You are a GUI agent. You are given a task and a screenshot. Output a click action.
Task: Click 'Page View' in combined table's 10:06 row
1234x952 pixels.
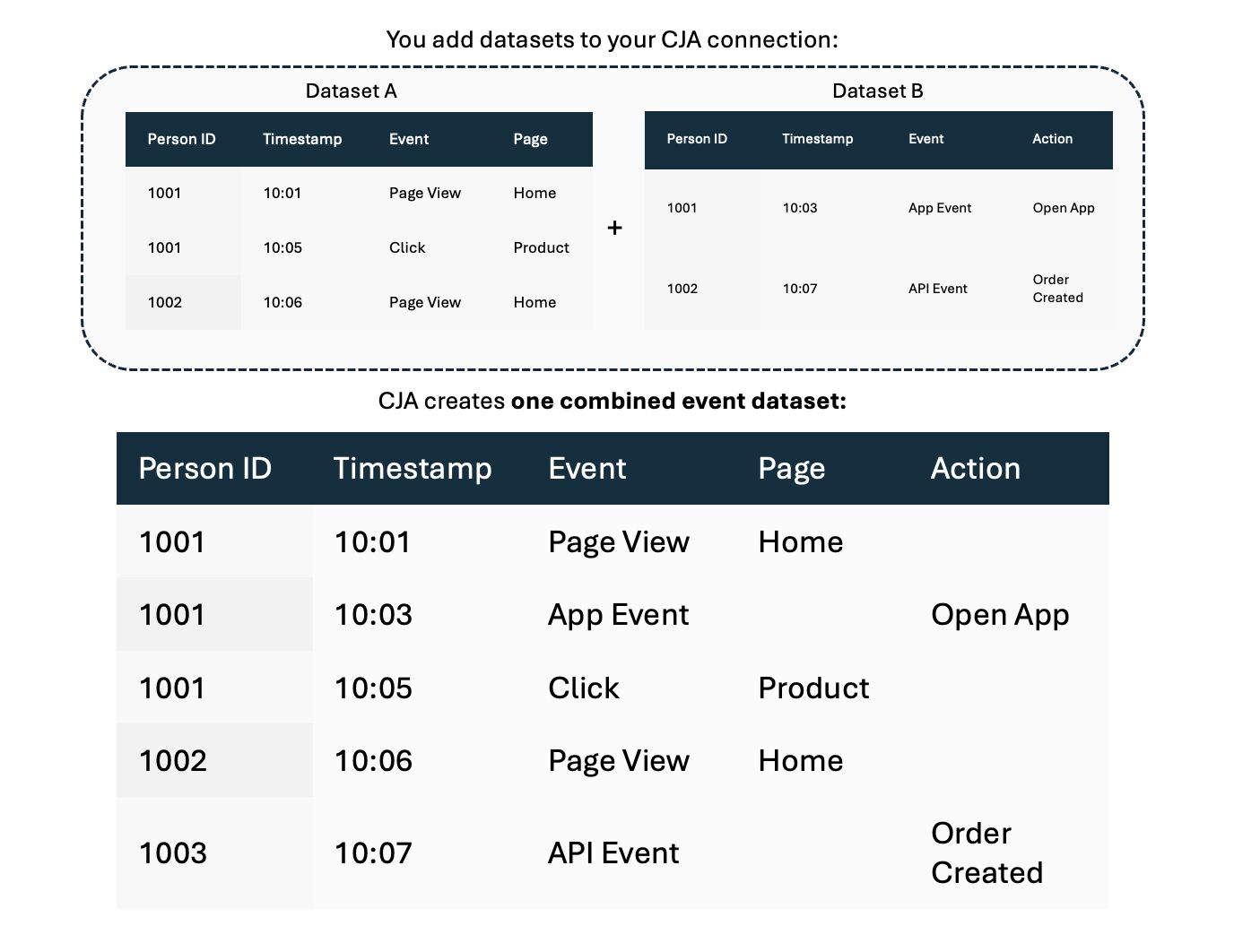pyautogui.click(x=619, y=760)
